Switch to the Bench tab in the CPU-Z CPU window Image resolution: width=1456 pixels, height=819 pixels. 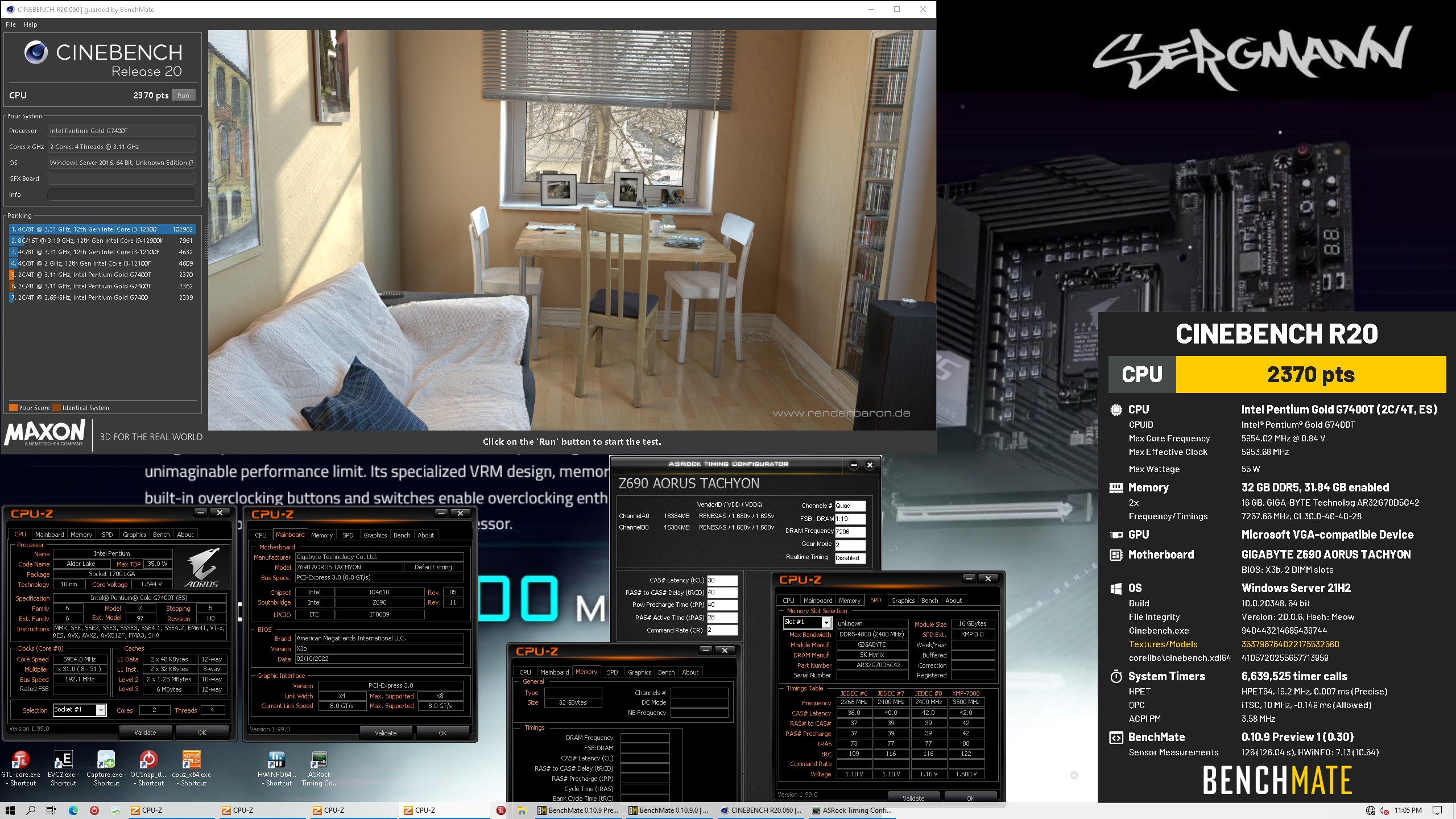[x=161, y=535]
